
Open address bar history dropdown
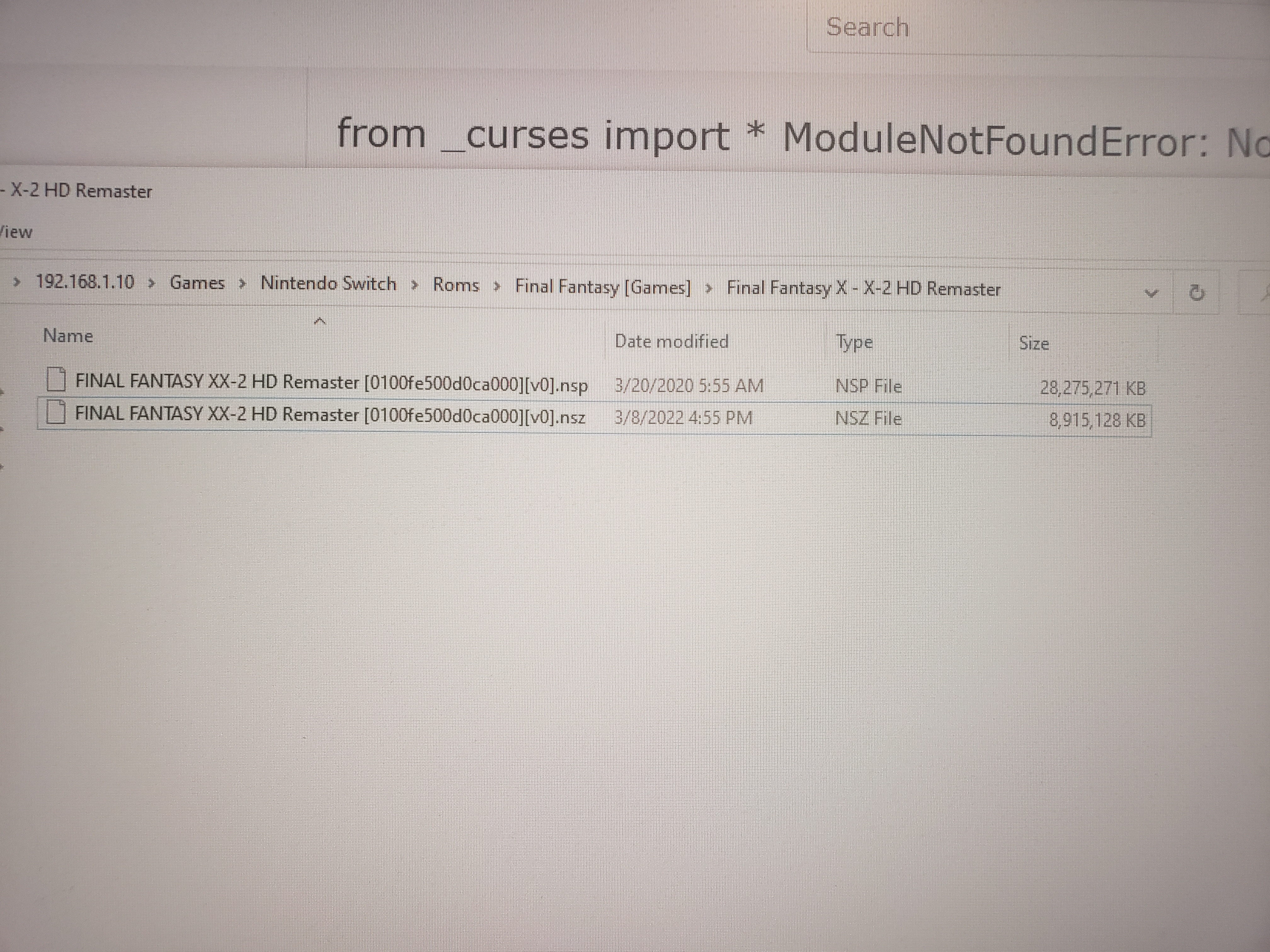click(x=1151, y=293)
